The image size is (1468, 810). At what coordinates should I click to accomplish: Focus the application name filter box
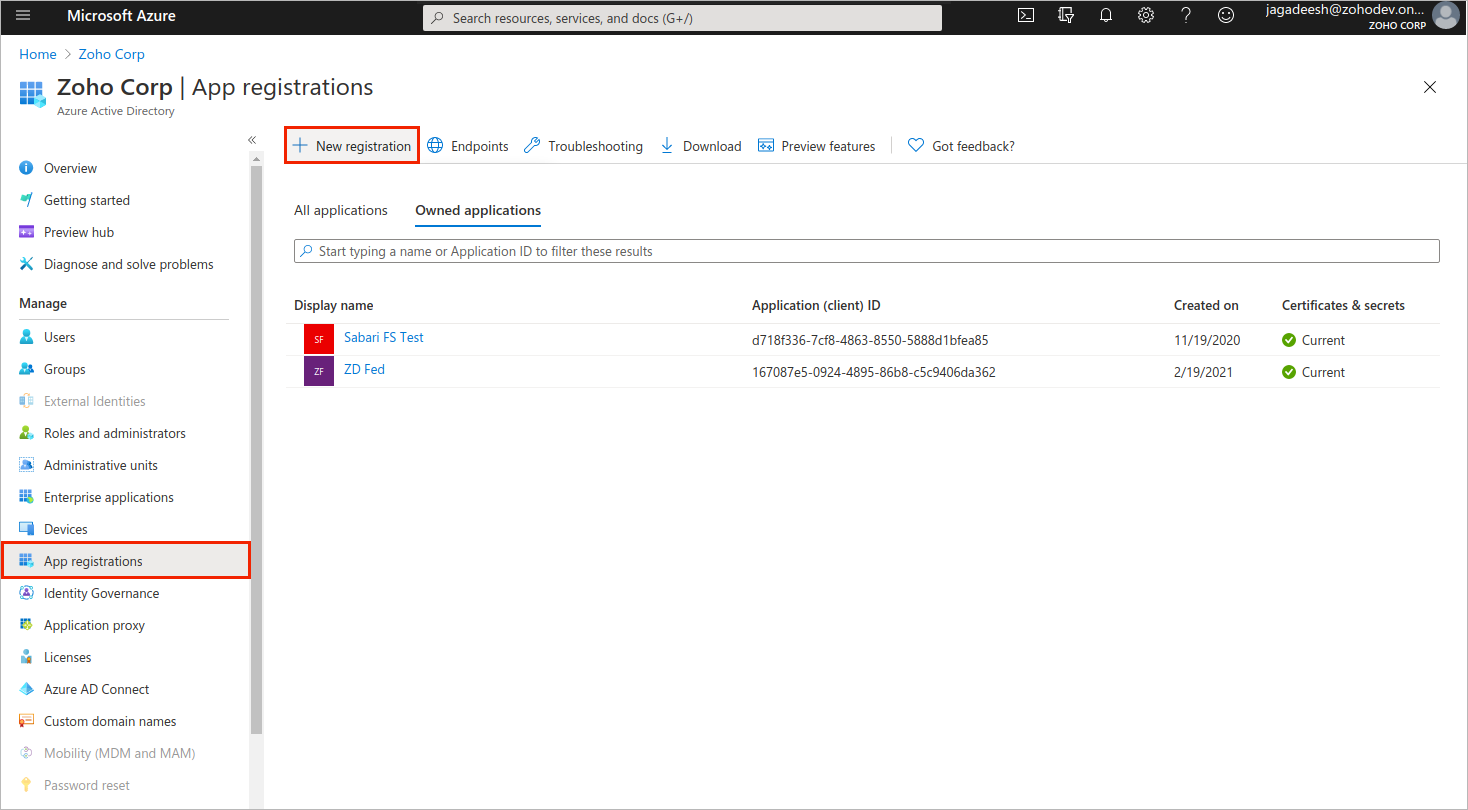point(867,251)
